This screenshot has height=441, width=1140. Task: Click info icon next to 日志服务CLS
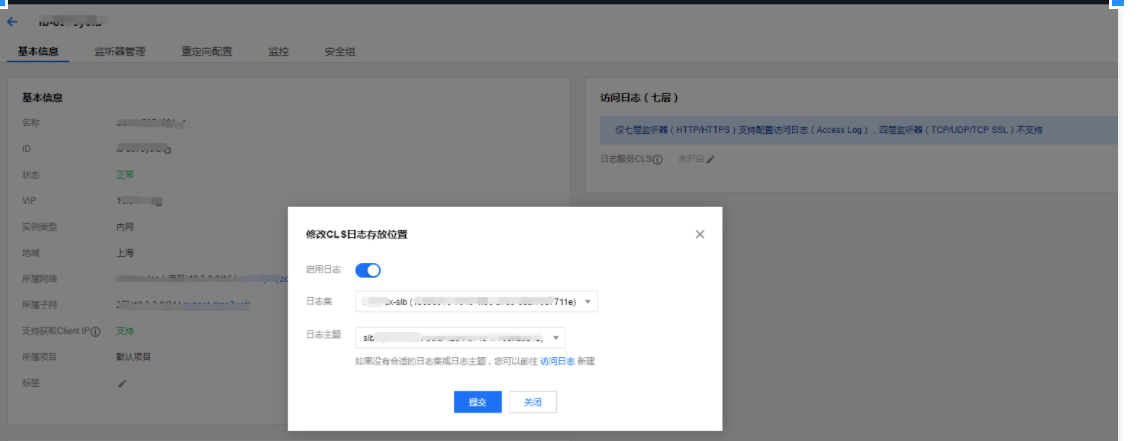pos(657,159)
